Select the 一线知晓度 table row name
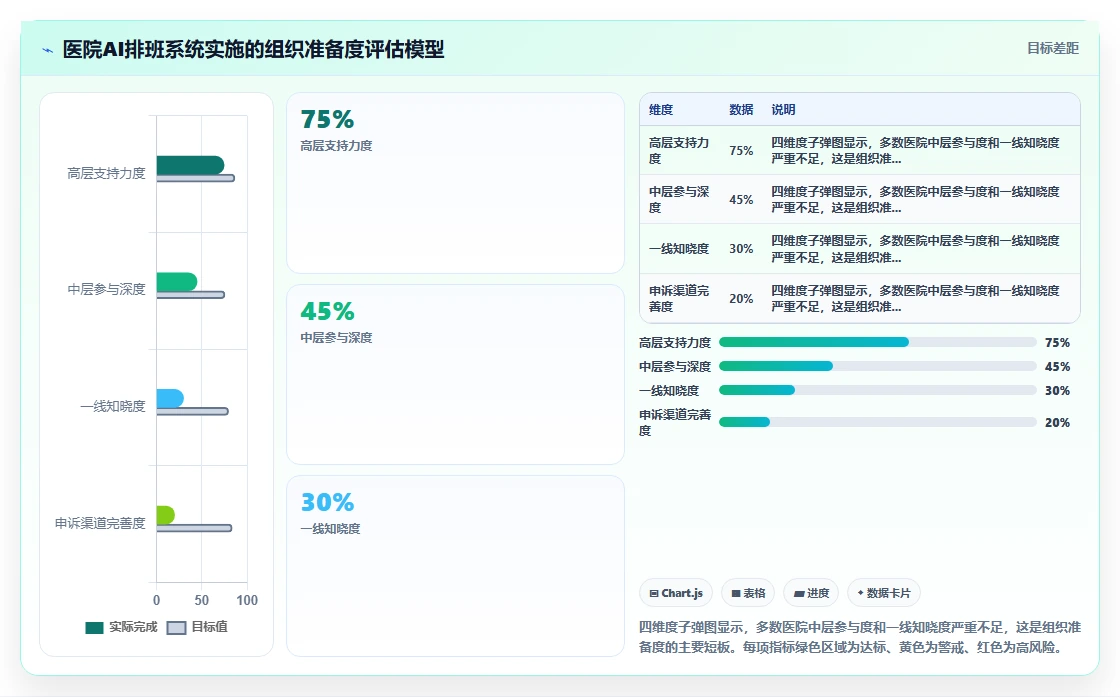Screen dimensions: 1120x697 point(679,249)
